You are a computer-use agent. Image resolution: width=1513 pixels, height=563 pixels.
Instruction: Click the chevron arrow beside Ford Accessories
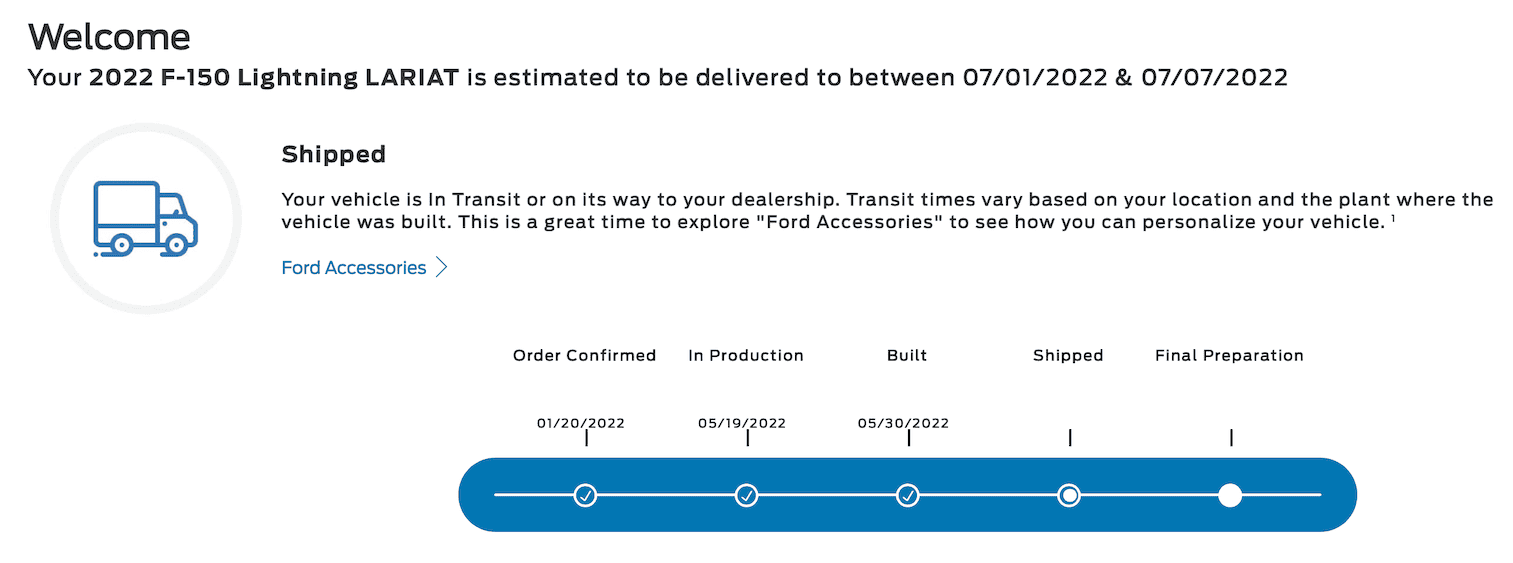pos(442,268)
